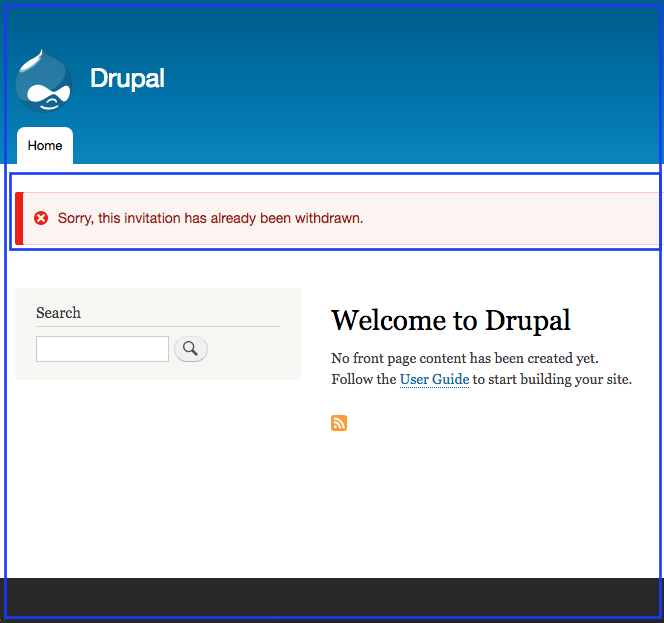
Task: Click the red error icon in the message
Action: click(x=41, y=218)
